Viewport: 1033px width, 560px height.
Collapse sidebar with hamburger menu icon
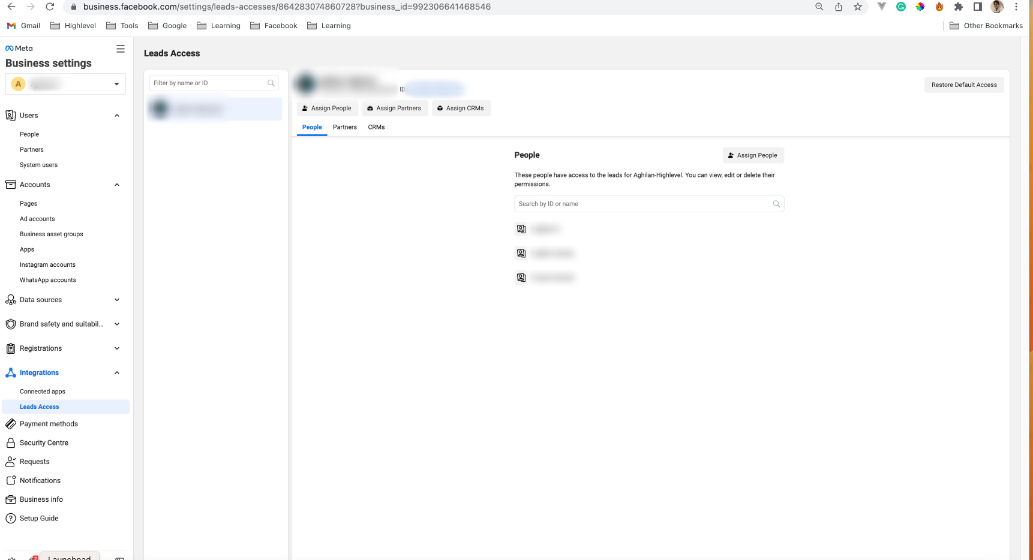tap(120, 49)
